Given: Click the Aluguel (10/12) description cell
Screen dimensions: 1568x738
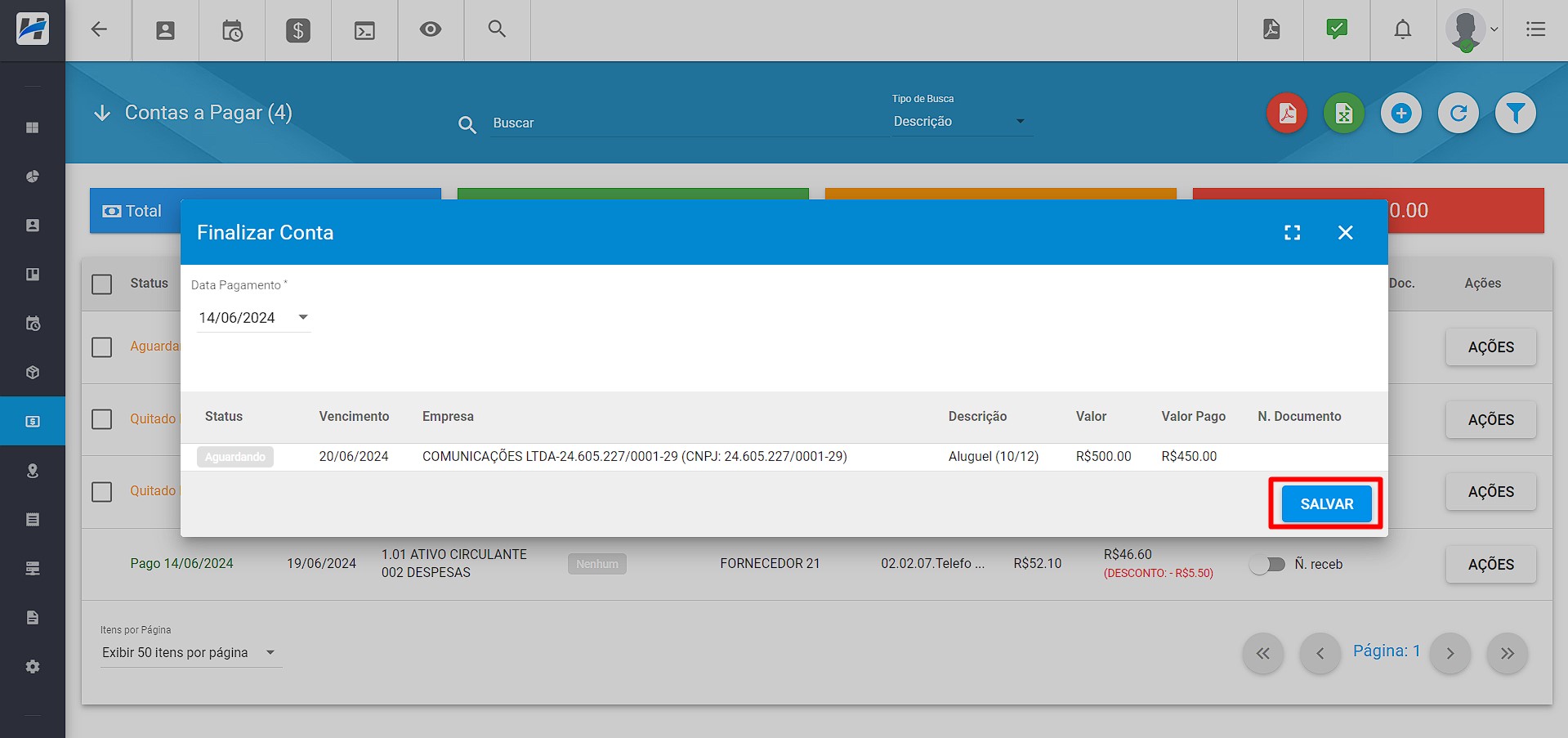Looking at the screenshot, I should pos(994,456).
